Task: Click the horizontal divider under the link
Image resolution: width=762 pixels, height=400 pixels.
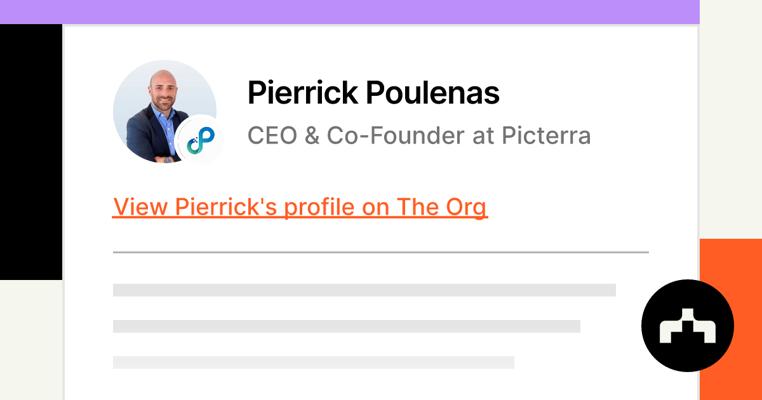Action: tap(380, 252)
